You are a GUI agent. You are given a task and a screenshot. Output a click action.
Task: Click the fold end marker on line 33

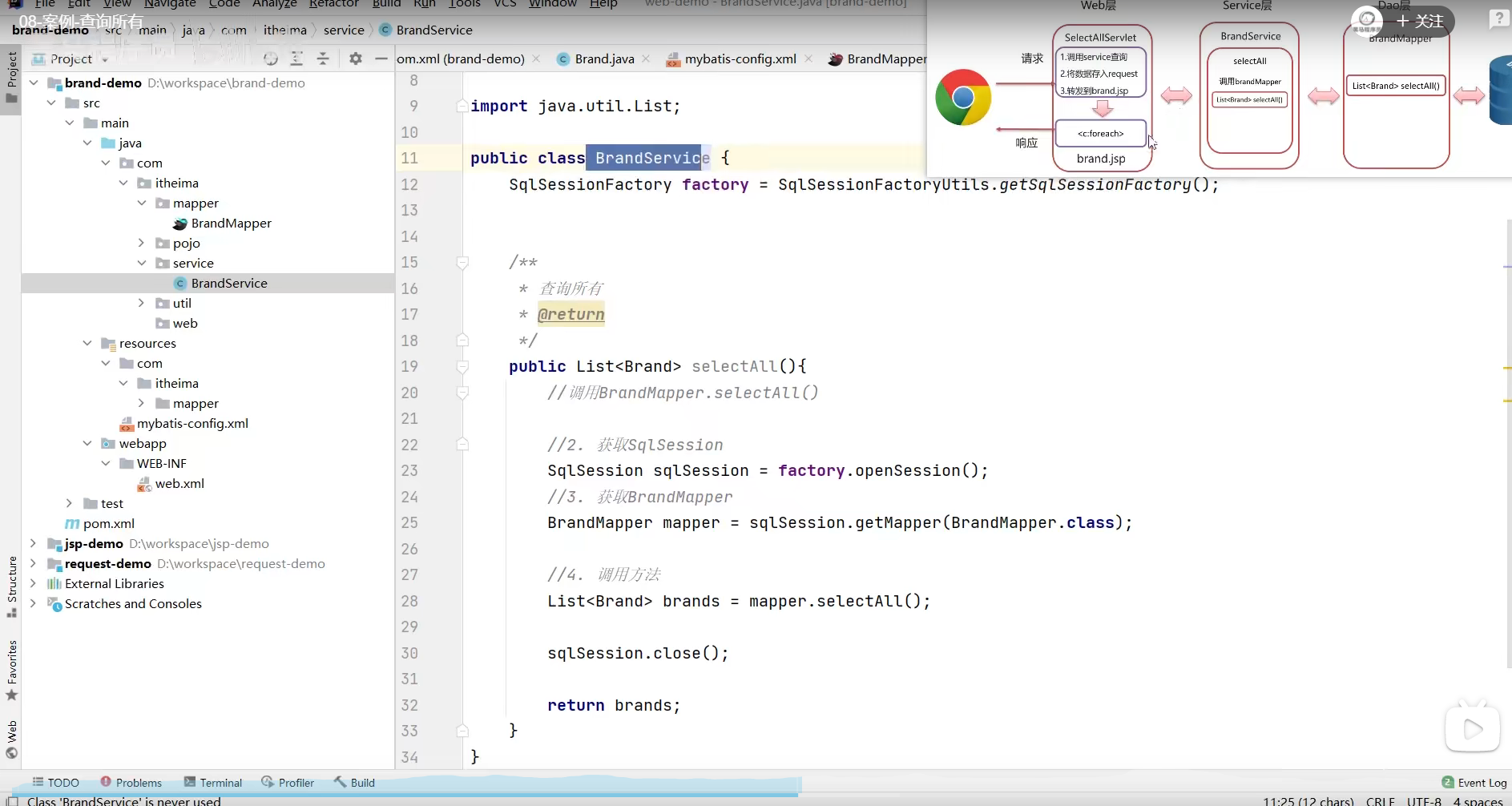462,731
